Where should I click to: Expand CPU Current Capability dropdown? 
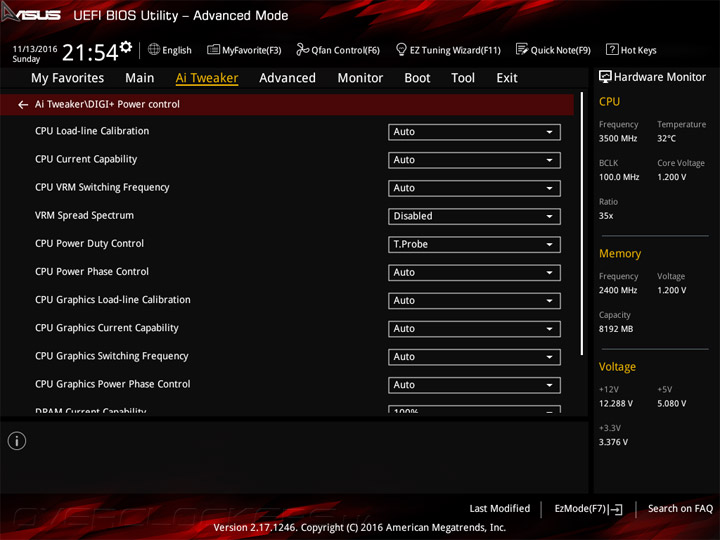click(x=474, y=160)
